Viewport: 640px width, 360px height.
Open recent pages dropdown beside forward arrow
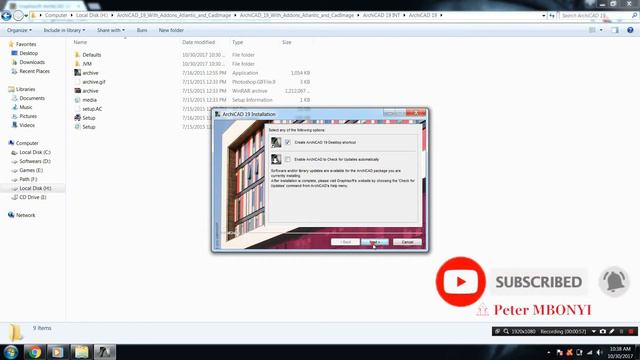point(26,16)
